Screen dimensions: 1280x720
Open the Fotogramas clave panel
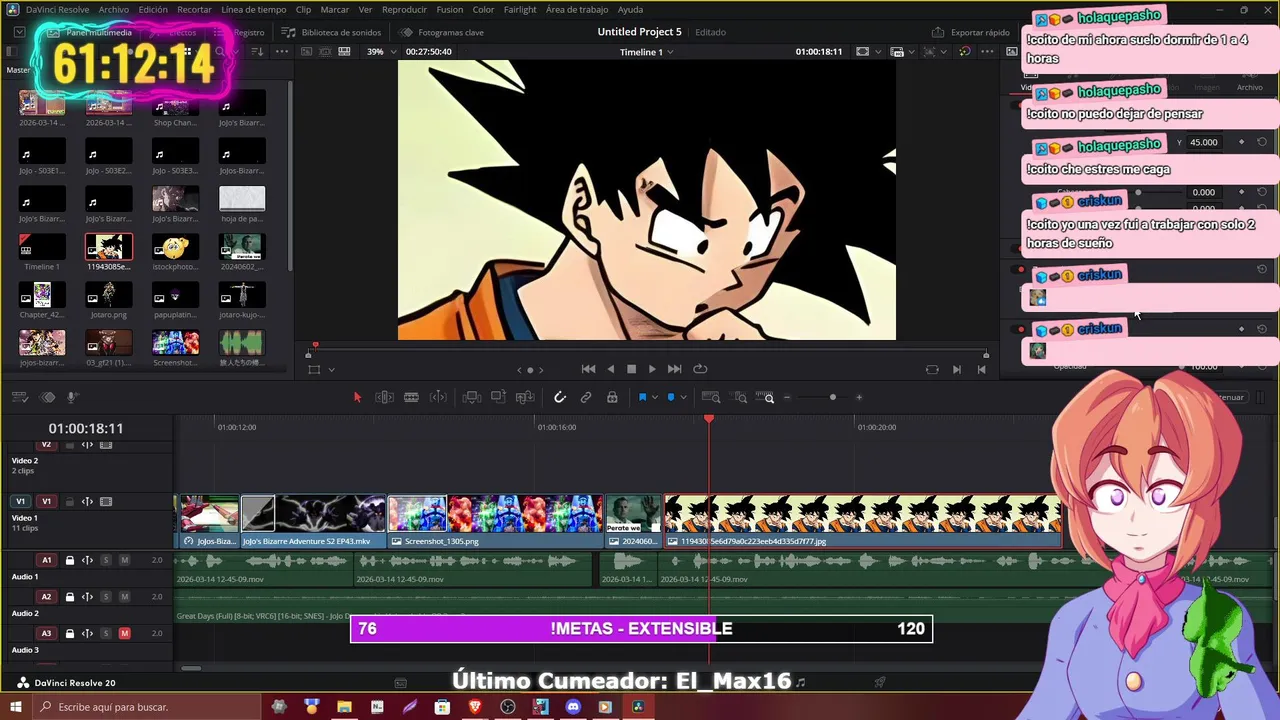pos(441,32)
